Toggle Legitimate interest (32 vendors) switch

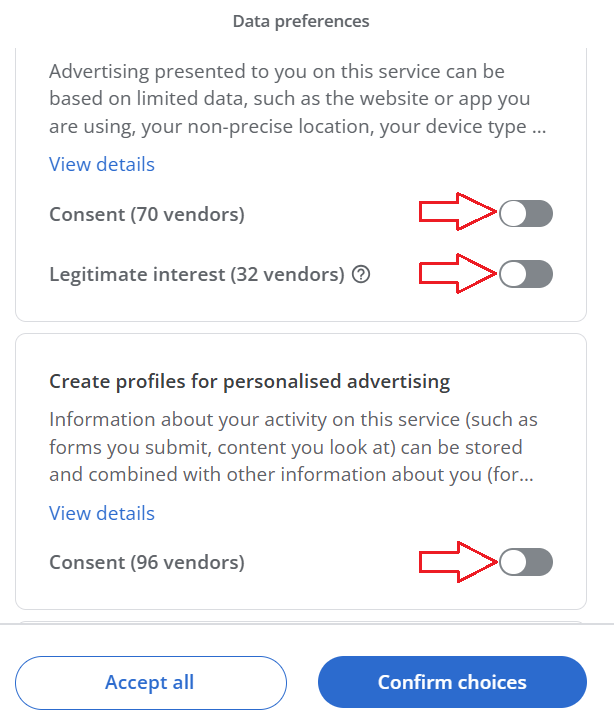pos(526,274)
